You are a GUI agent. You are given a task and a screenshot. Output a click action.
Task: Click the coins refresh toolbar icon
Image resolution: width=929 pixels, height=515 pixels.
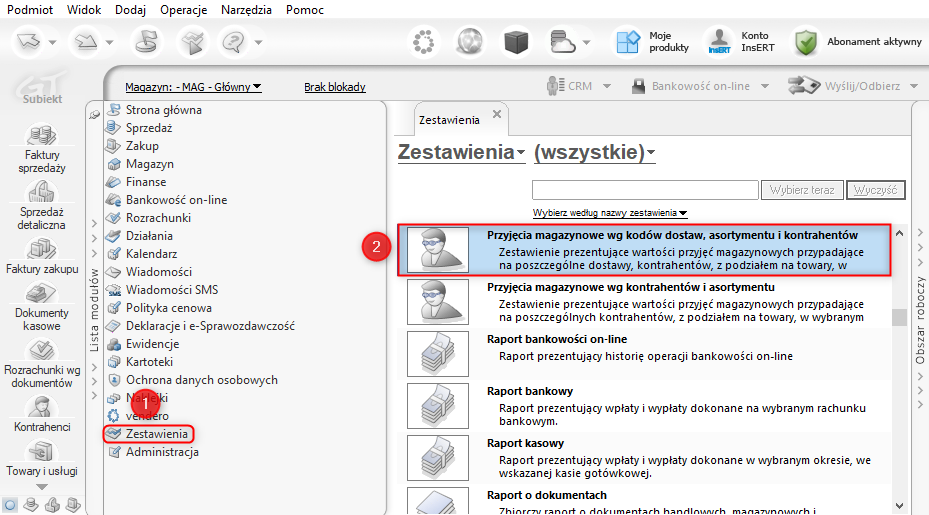point(146,42)
